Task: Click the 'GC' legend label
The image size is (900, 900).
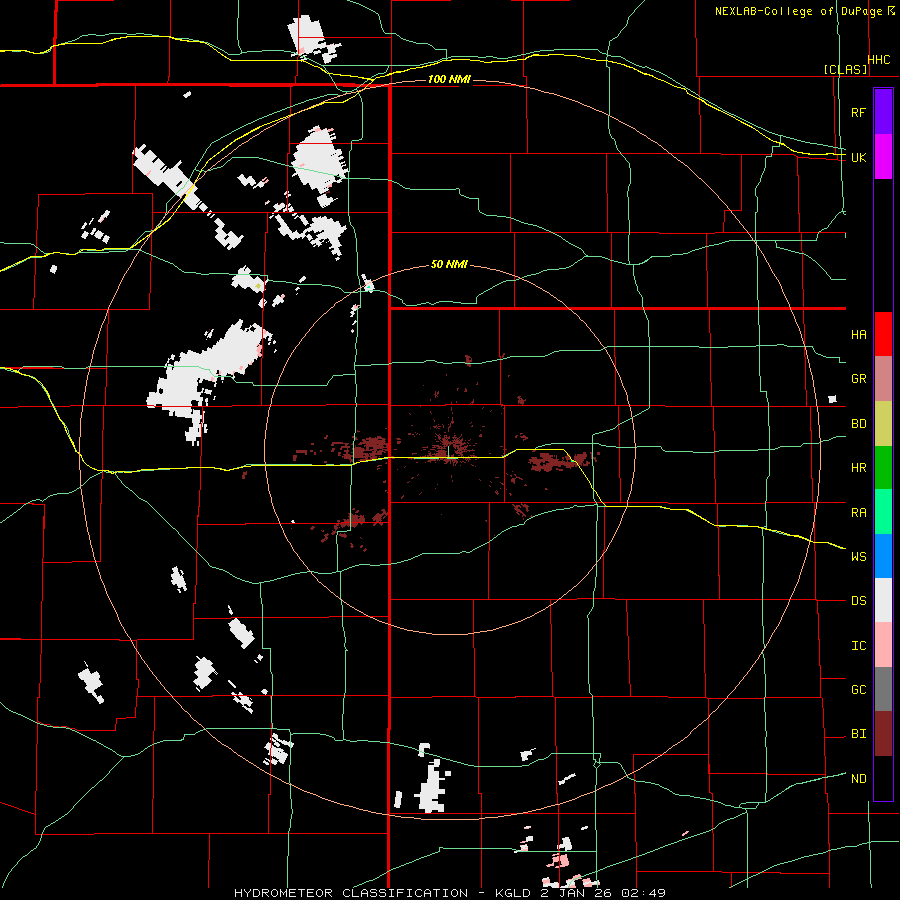Action: (x=858, y=689)
